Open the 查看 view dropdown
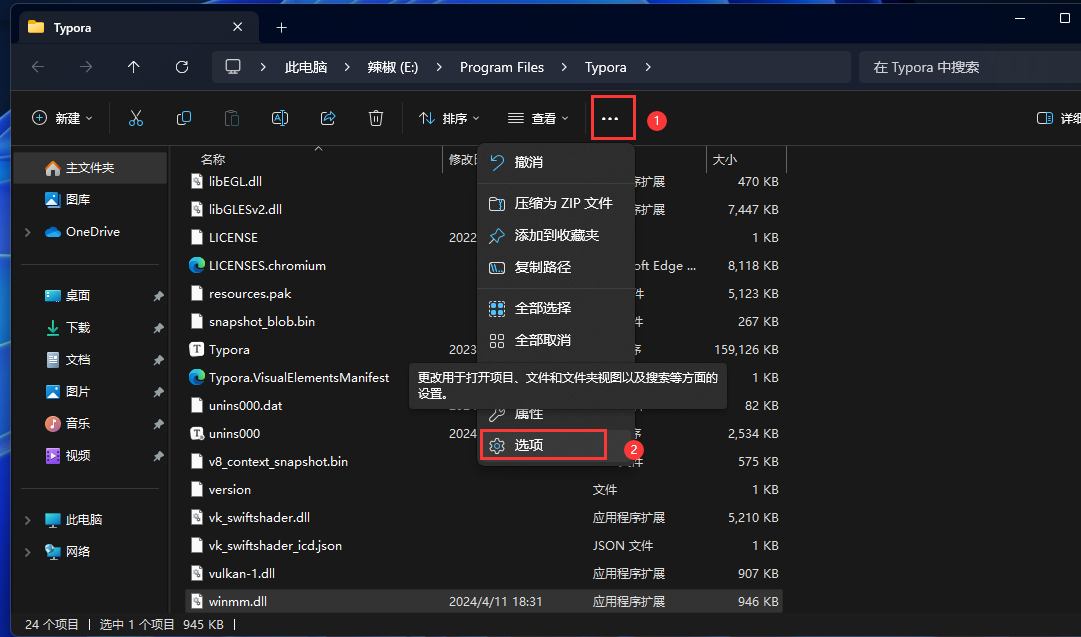 tap(538, 119)
